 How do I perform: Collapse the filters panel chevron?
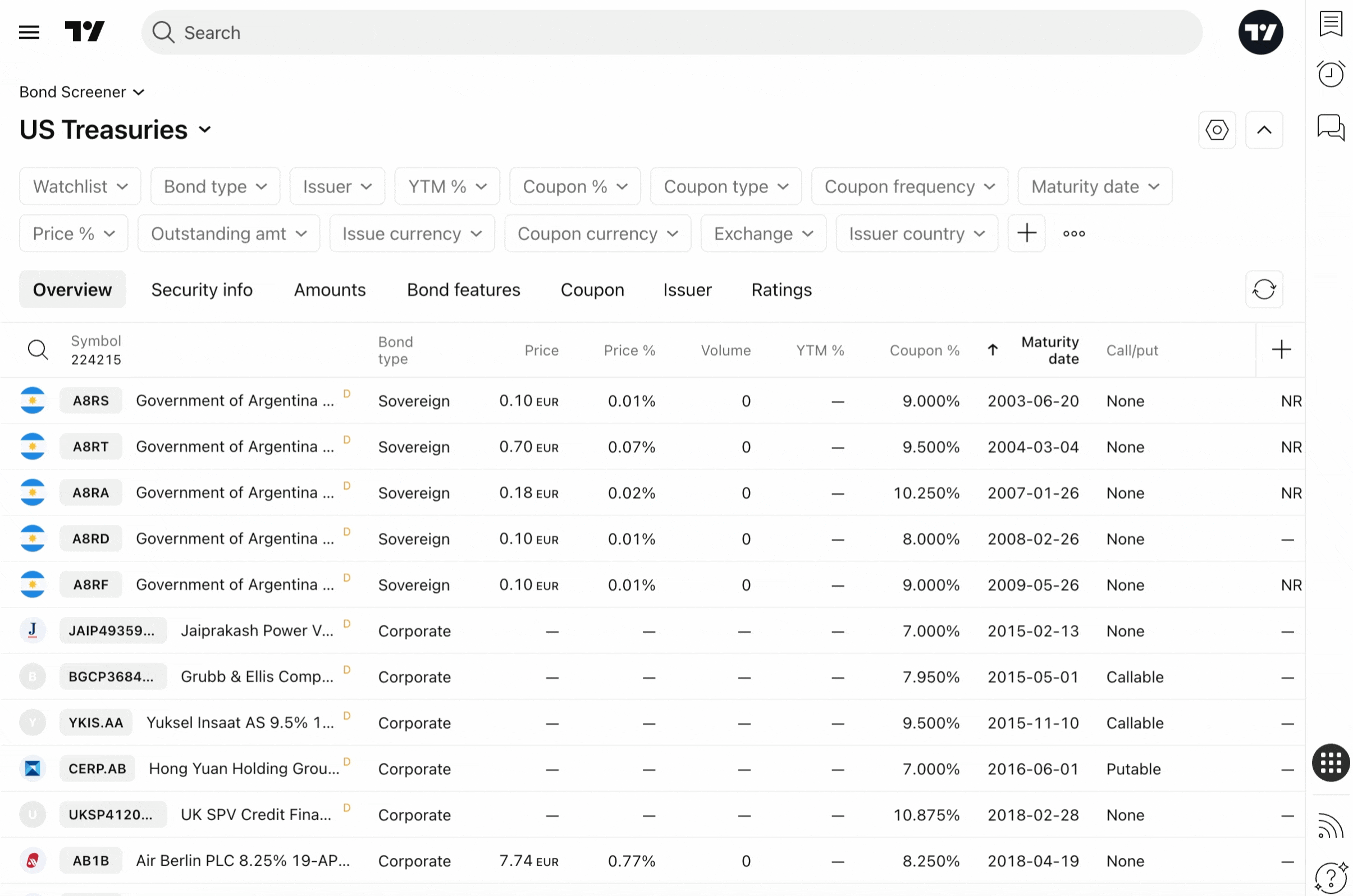pos(1263,130)
